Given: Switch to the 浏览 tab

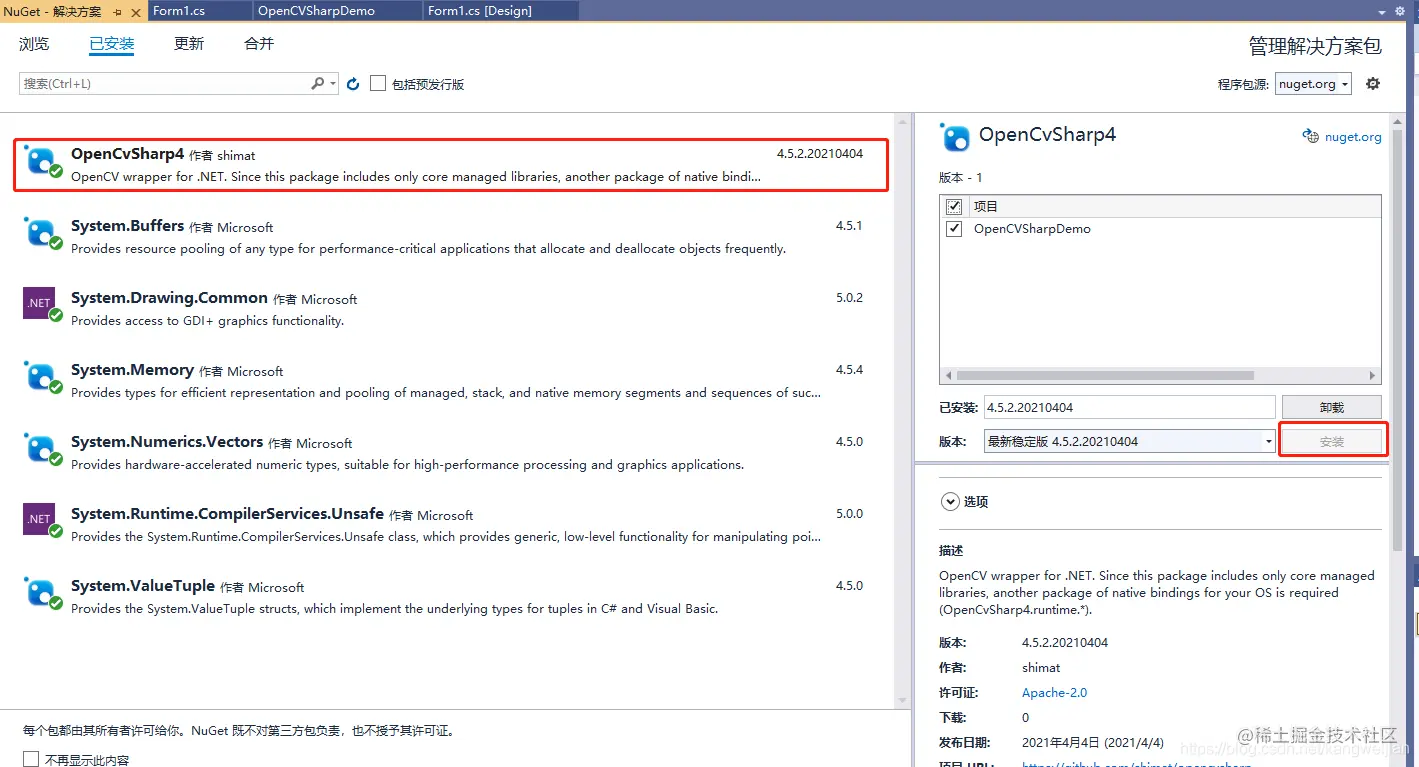Looking at the screenshot, I should 34,44.
